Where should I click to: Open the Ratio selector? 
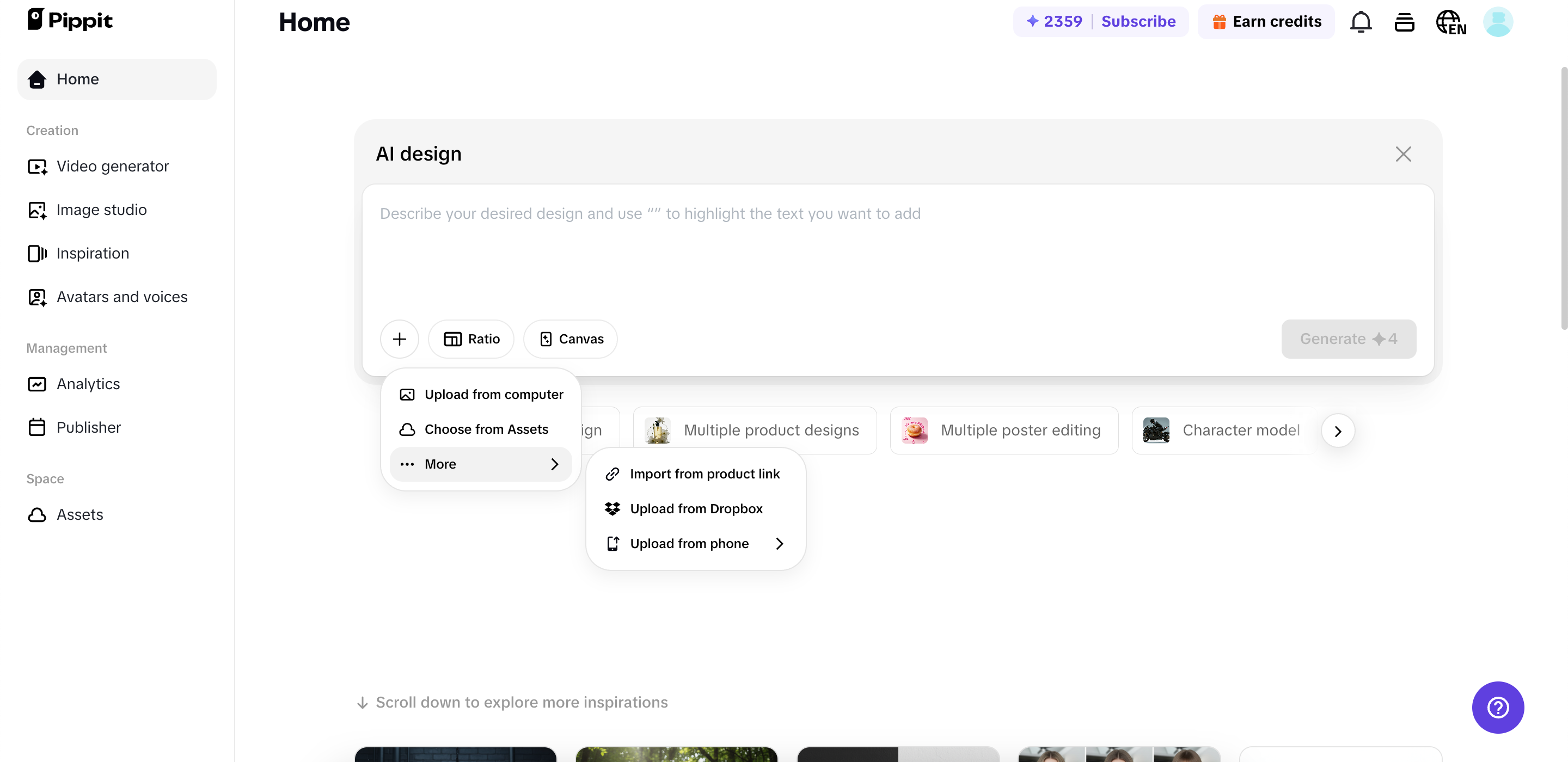(x=471, y=339)
